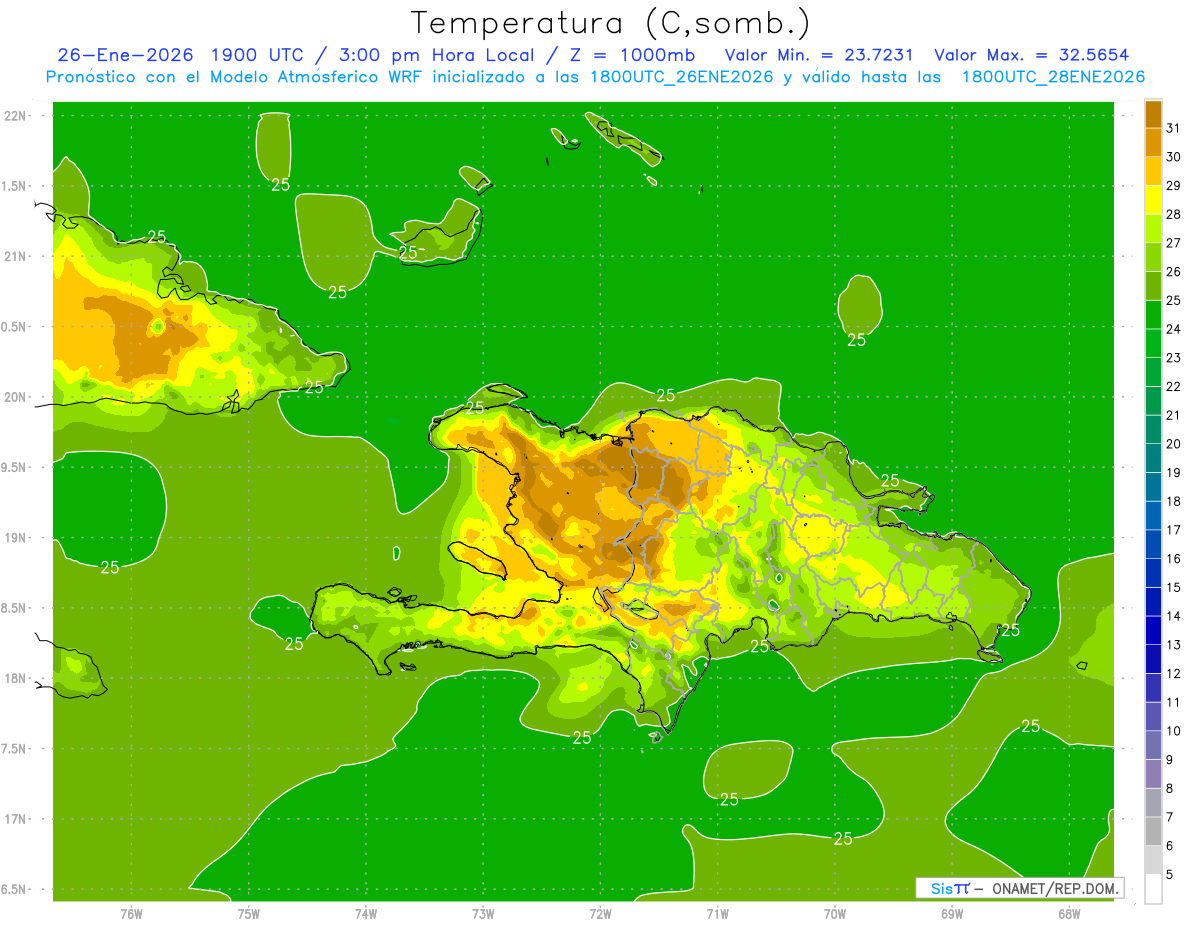Click the colorbar label '10'

pyautogui.click(x=1174, y=731)
